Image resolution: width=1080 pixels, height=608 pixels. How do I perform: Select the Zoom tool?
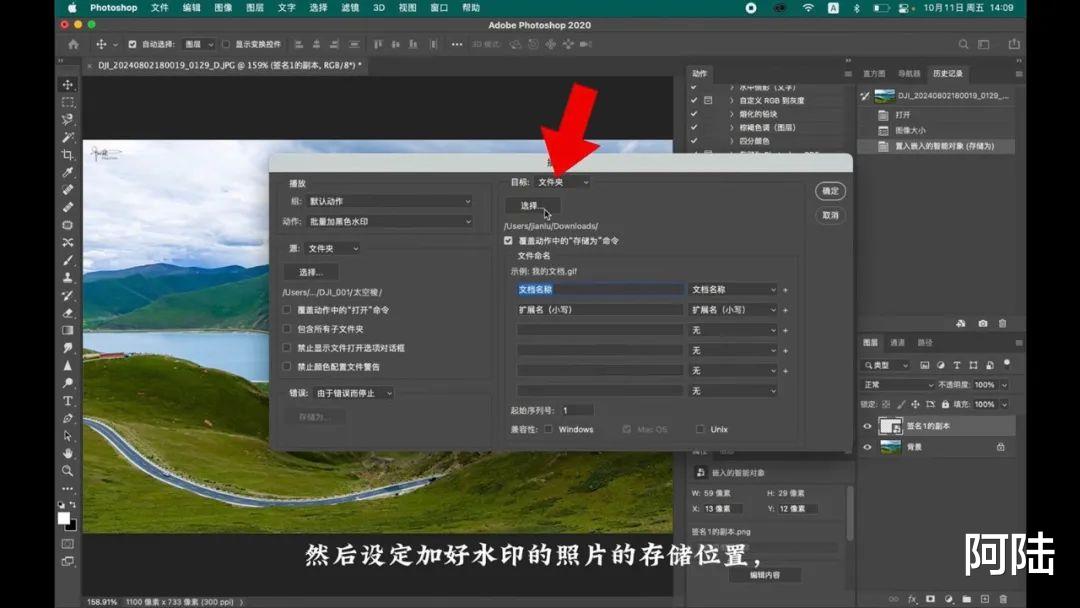click(x=68, y=471)
